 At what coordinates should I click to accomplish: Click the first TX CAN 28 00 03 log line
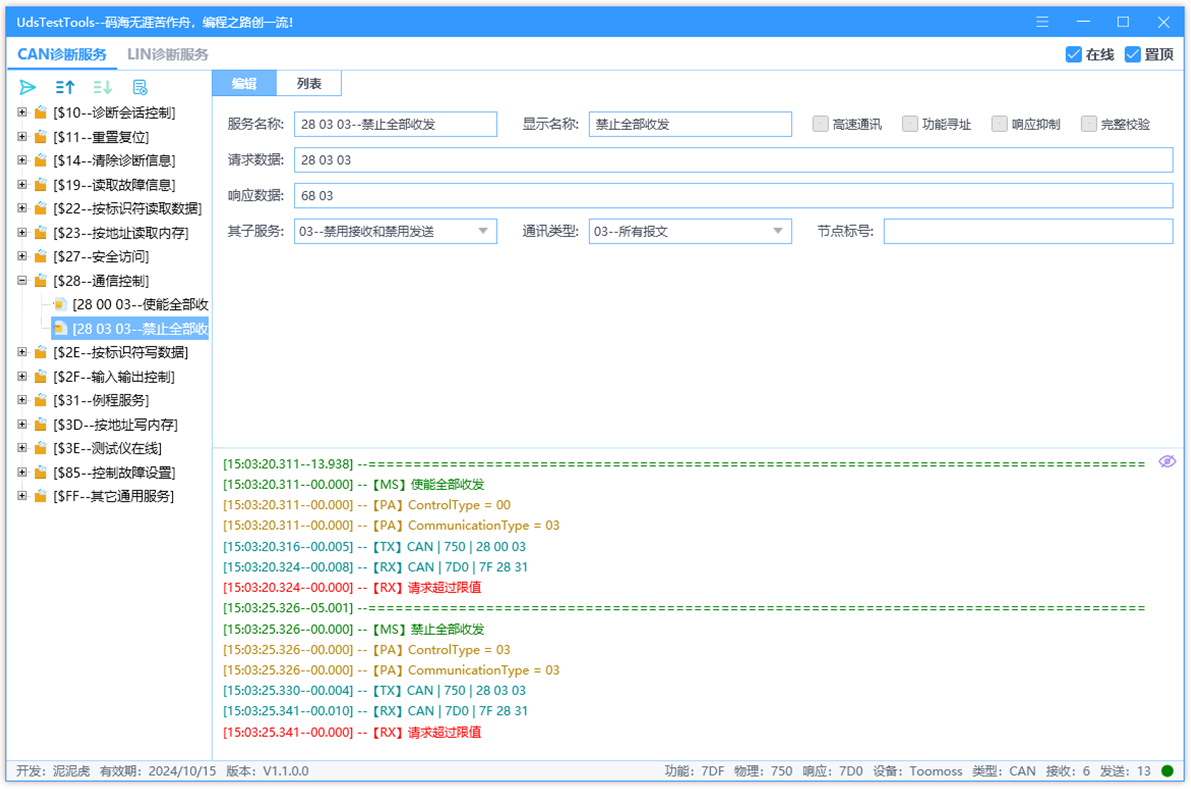(374, 547)
